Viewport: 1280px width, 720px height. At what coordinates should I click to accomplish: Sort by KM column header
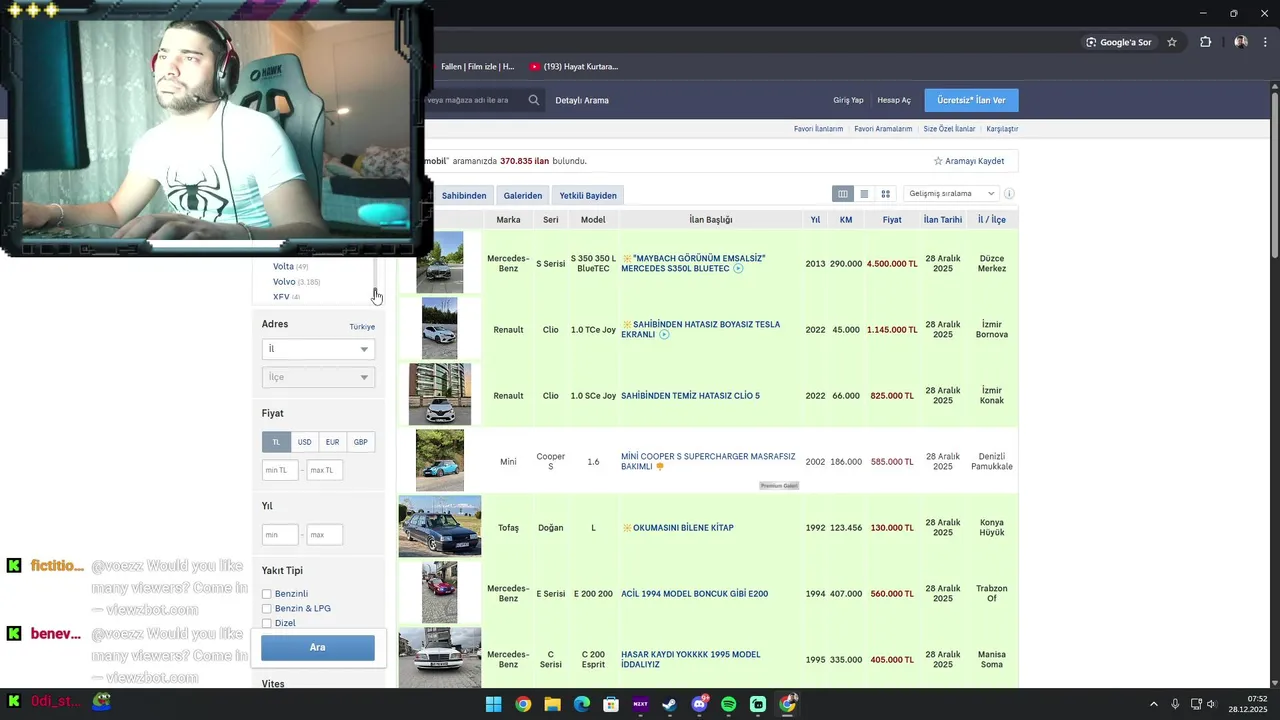(x=846, y=220)
